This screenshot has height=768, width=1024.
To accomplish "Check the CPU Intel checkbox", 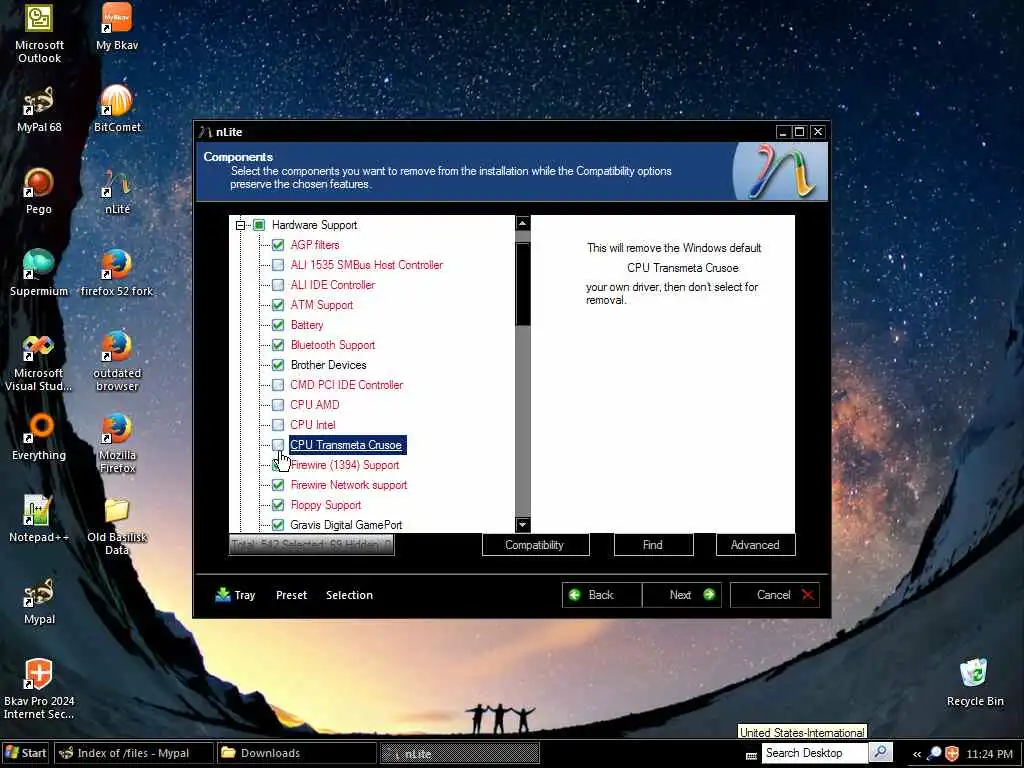I will coord(278,425).
